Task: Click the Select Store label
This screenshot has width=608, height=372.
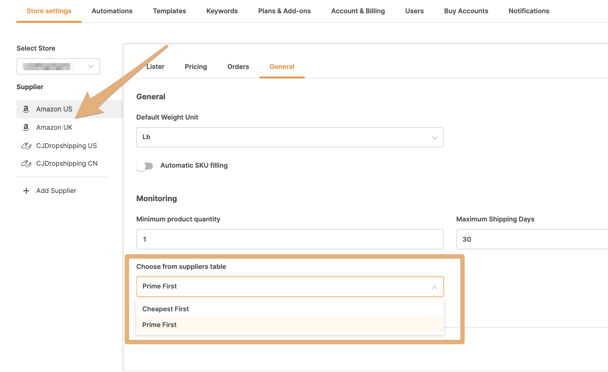Action: [x=36, y=48]
